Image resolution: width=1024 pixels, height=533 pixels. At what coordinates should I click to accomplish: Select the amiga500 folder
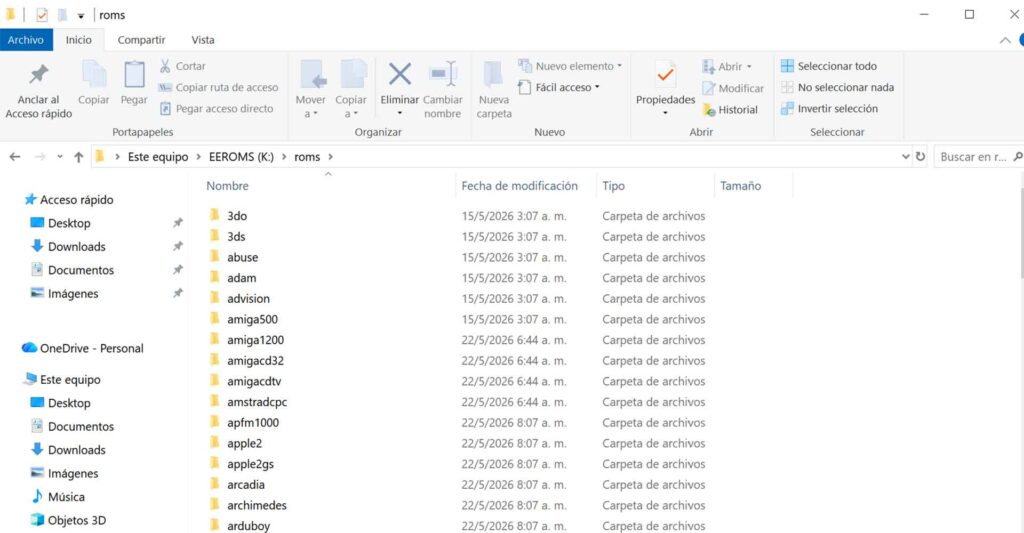pos(252,319)
